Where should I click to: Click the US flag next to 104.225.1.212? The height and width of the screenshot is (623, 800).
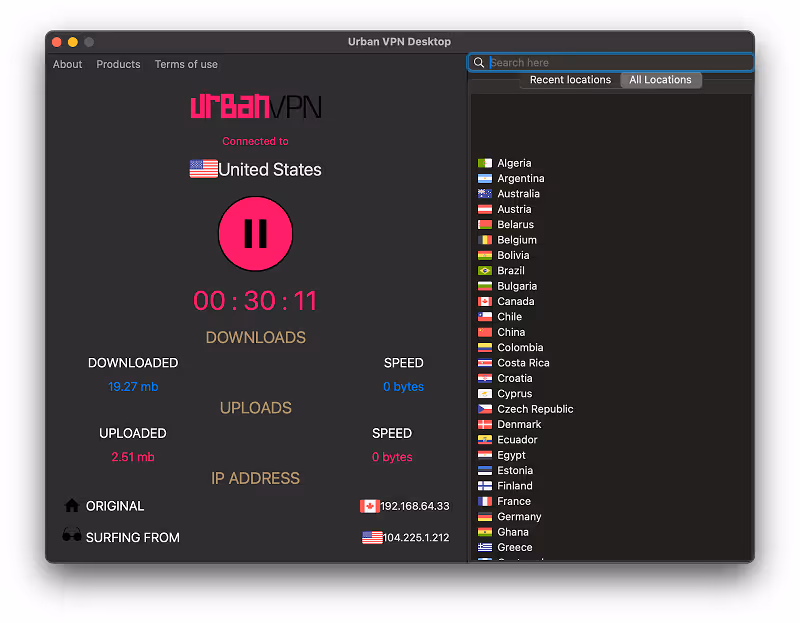[x=372, y=537]
